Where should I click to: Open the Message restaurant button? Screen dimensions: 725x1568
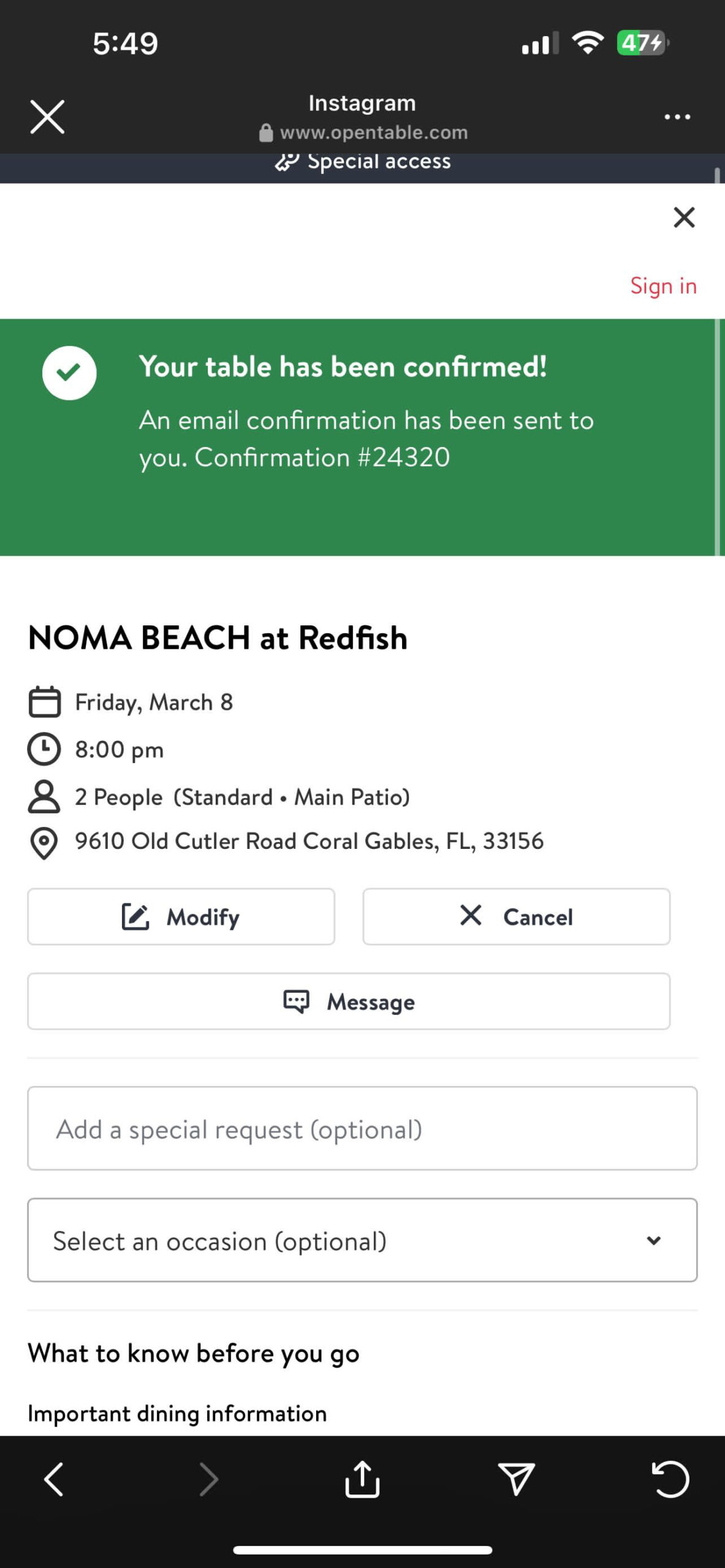click(x=349, y=1001)
